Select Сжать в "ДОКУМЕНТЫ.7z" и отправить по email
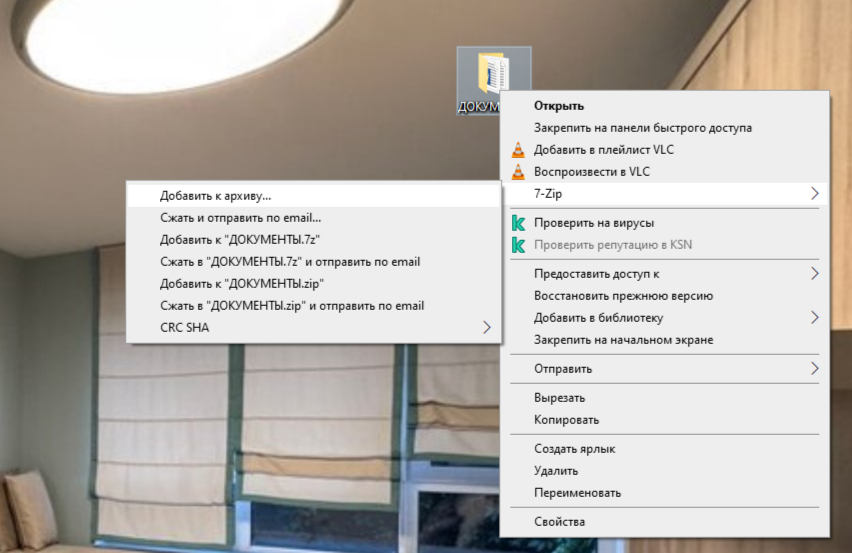 [314, 262]
